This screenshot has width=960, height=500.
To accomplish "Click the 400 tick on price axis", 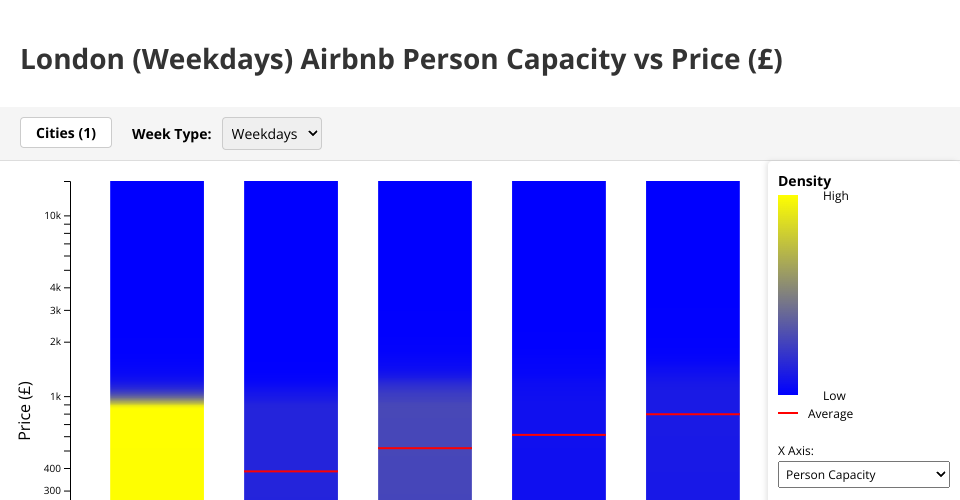I will 53,469.
